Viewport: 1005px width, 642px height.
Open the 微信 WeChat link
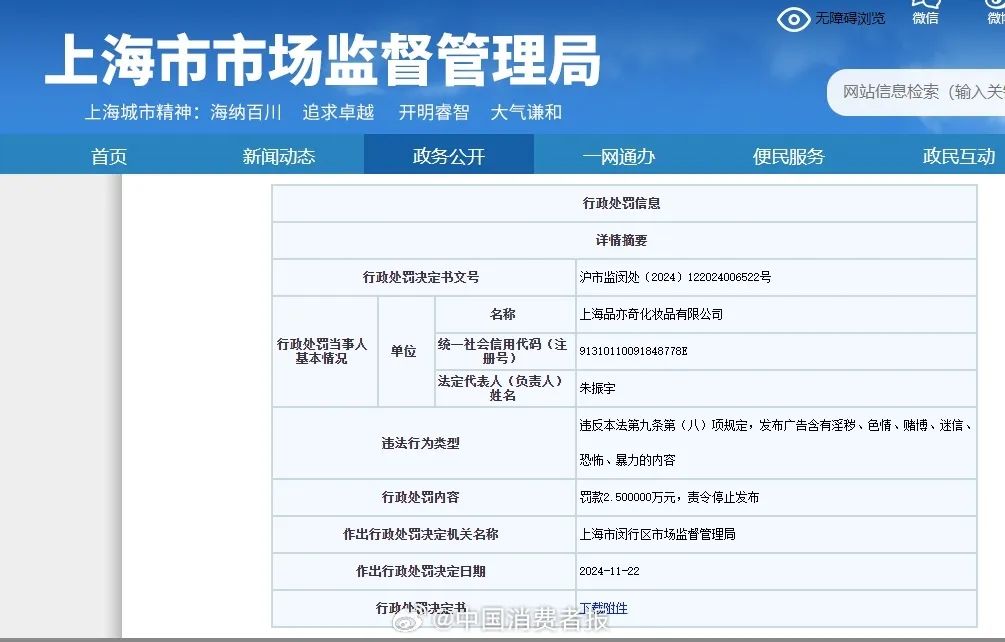[926, 13]
